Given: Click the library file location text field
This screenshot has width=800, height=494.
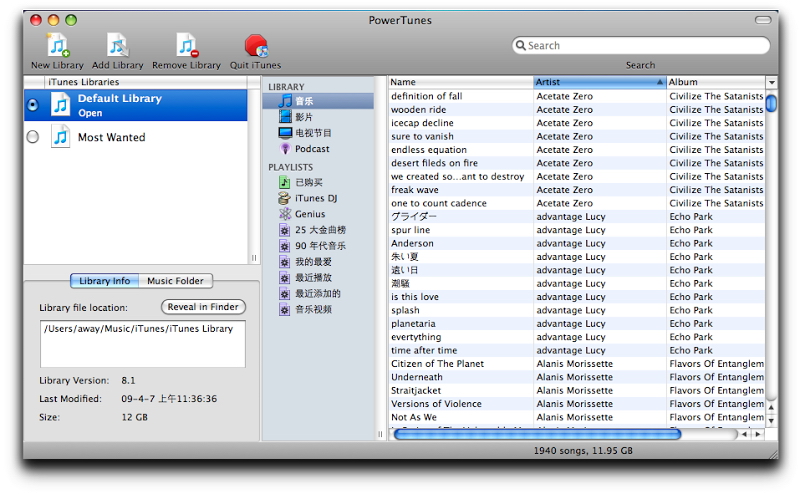Looking at the screenshot, I should 142,343.
